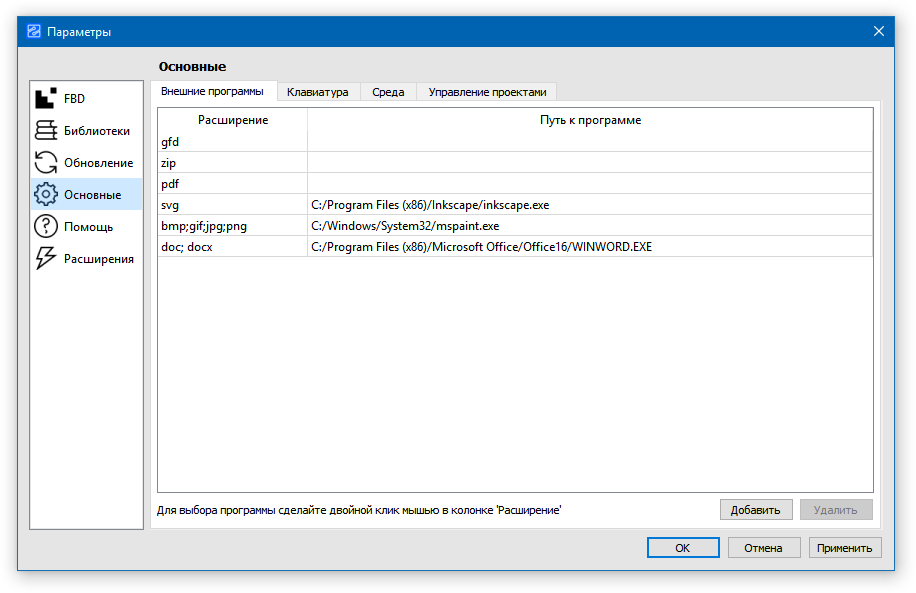Click the Расширения lightning bolt icon

coord(46,259)
